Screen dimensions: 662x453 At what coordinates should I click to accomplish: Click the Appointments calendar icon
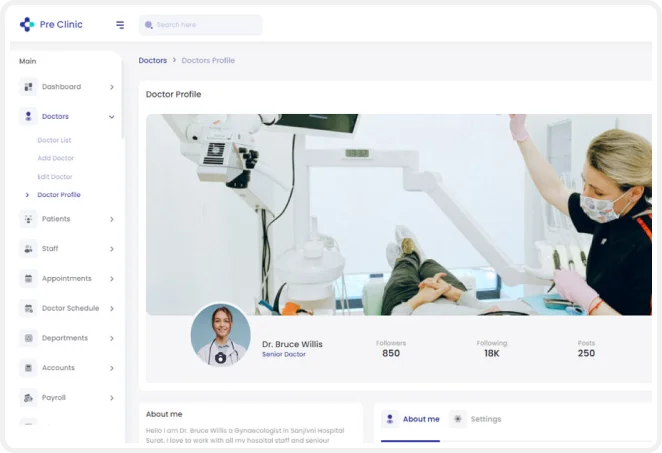[28, 279]
